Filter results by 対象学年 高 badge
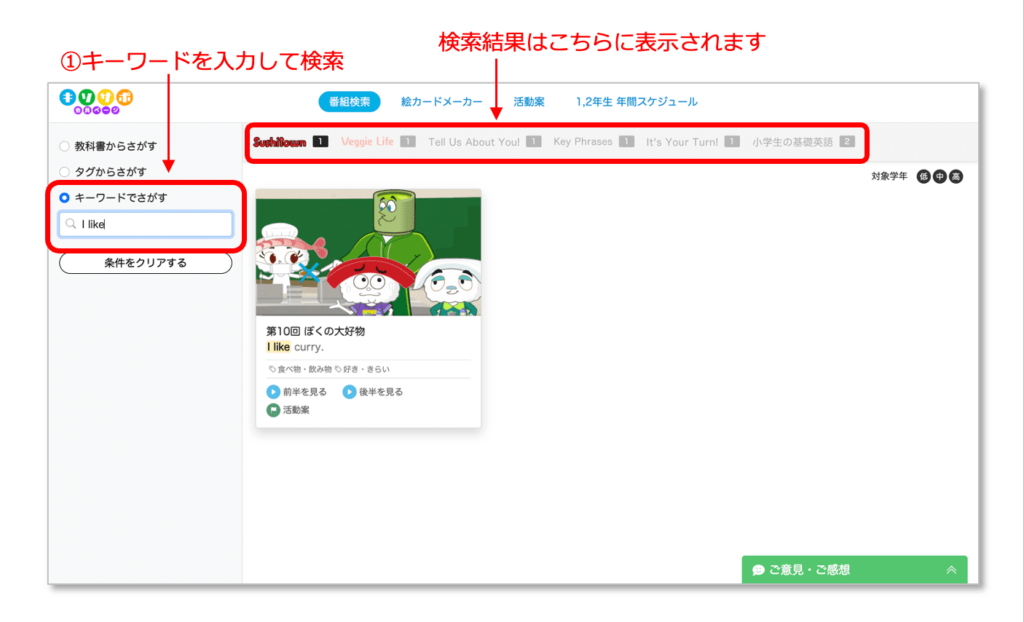The width and height of the screenshot is (1024, 622). click(x=955, y=177)
